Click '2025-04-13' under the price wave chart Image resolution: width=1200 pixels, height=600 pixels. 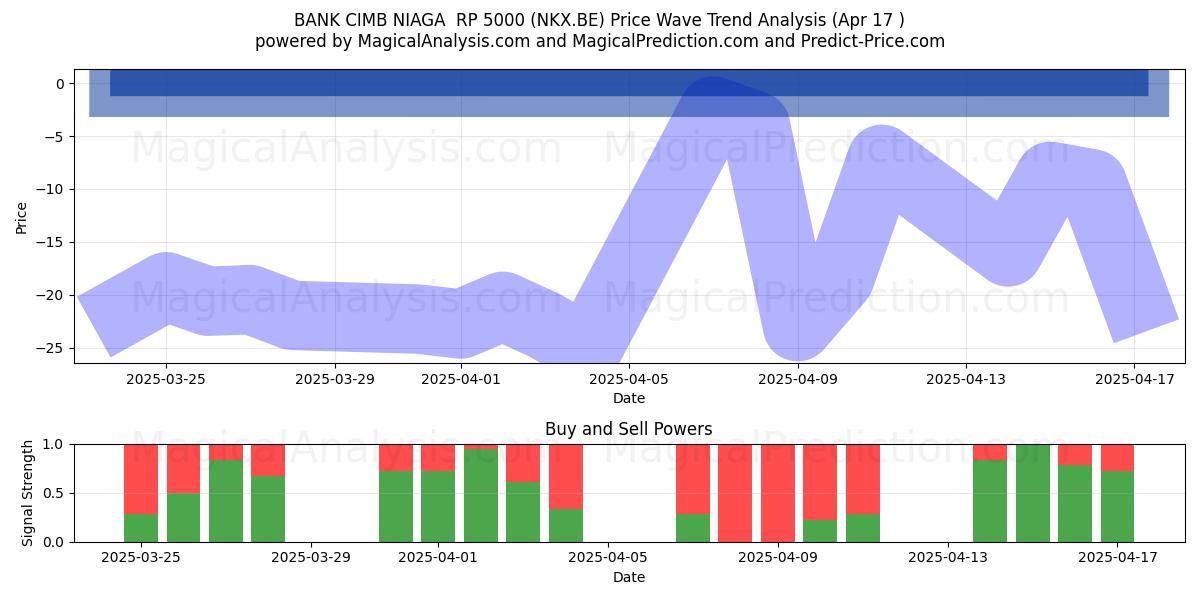coord(966,379)
